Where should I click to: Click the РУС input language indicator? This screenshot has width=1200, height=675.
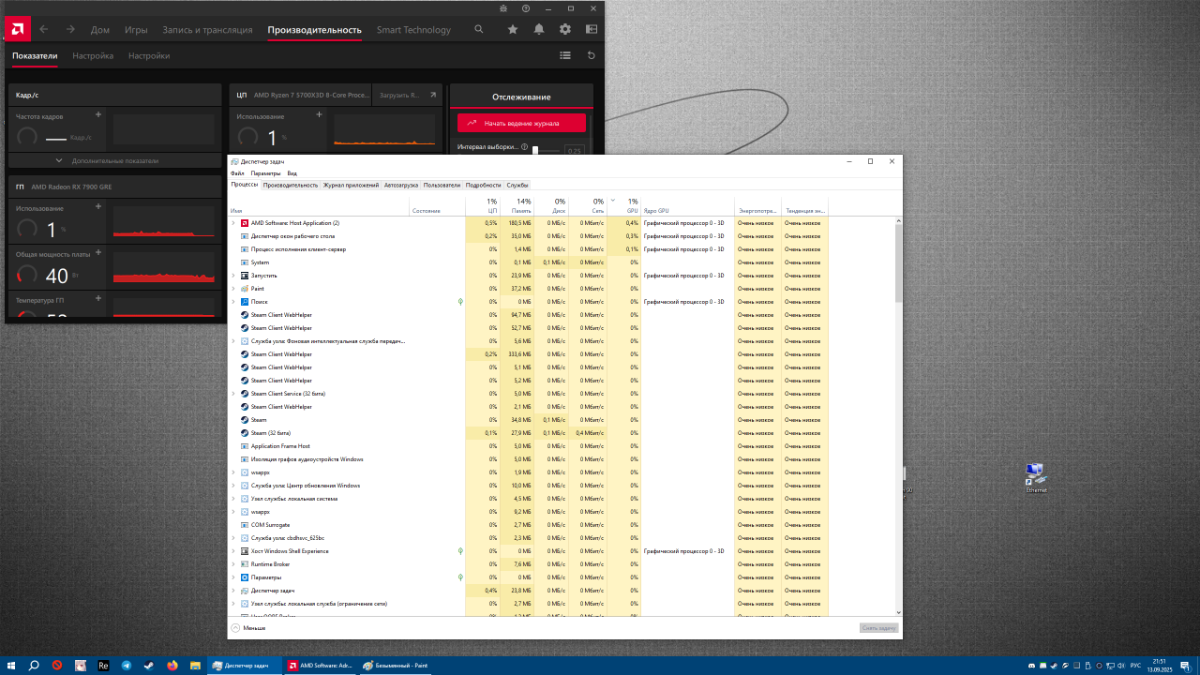click(1134, 665)
